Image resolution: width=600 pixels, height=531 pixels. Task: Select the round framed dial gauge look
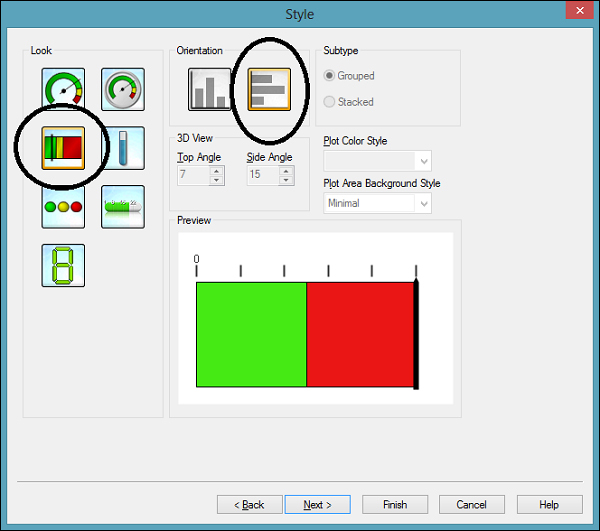pos(123,89)
